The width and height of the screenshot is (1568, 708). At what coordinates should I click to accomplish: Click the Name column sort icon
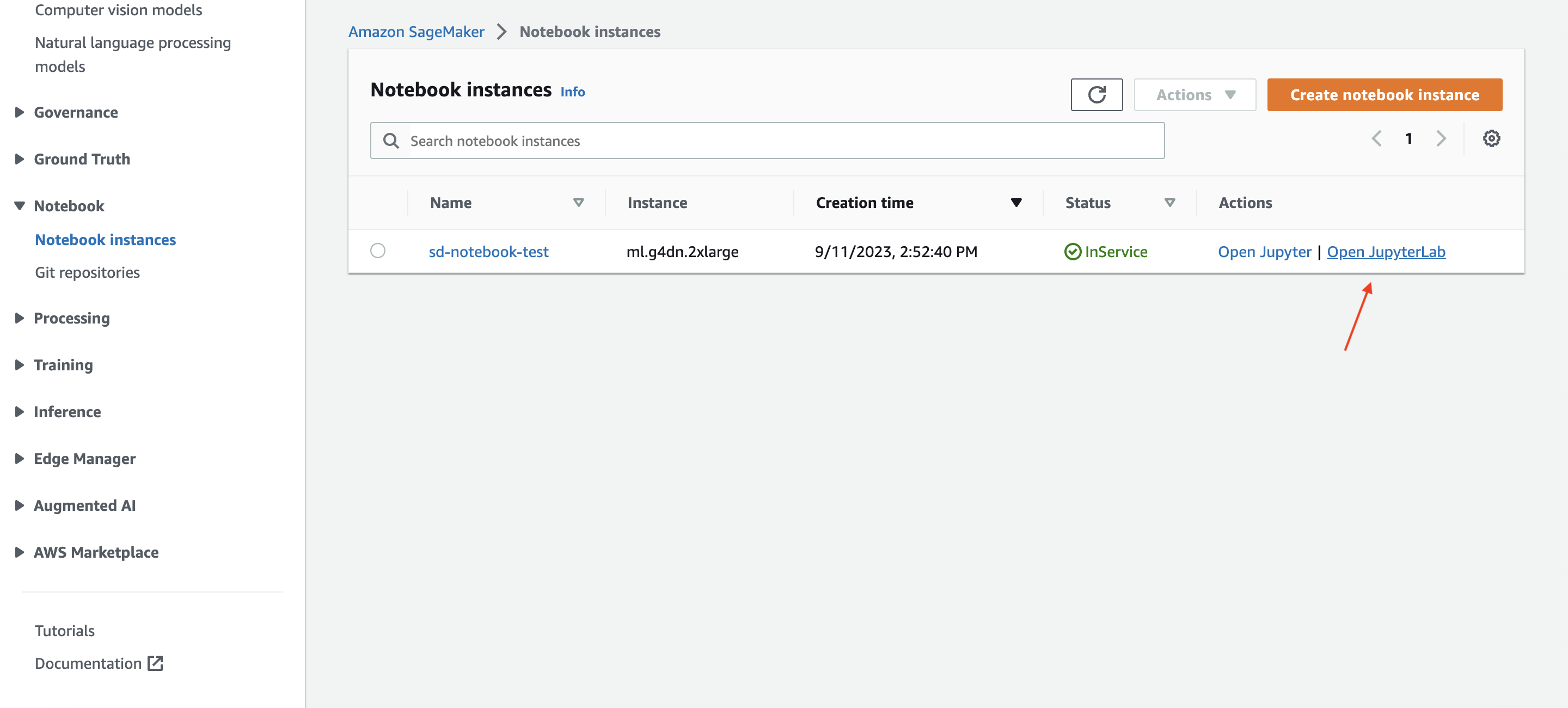pos(578,203)
